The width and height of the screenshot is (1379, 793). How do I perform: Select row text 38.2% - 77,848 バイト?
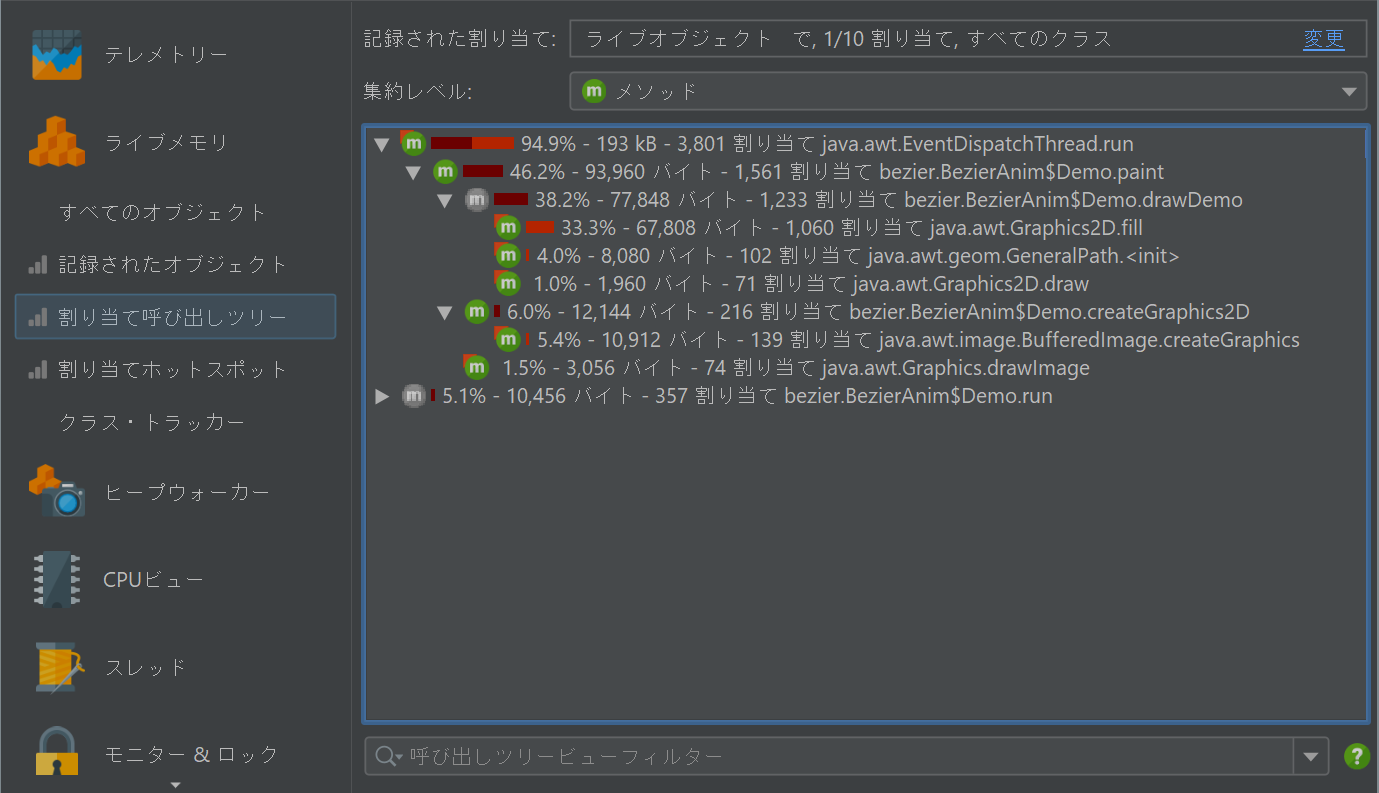(888, 200)
